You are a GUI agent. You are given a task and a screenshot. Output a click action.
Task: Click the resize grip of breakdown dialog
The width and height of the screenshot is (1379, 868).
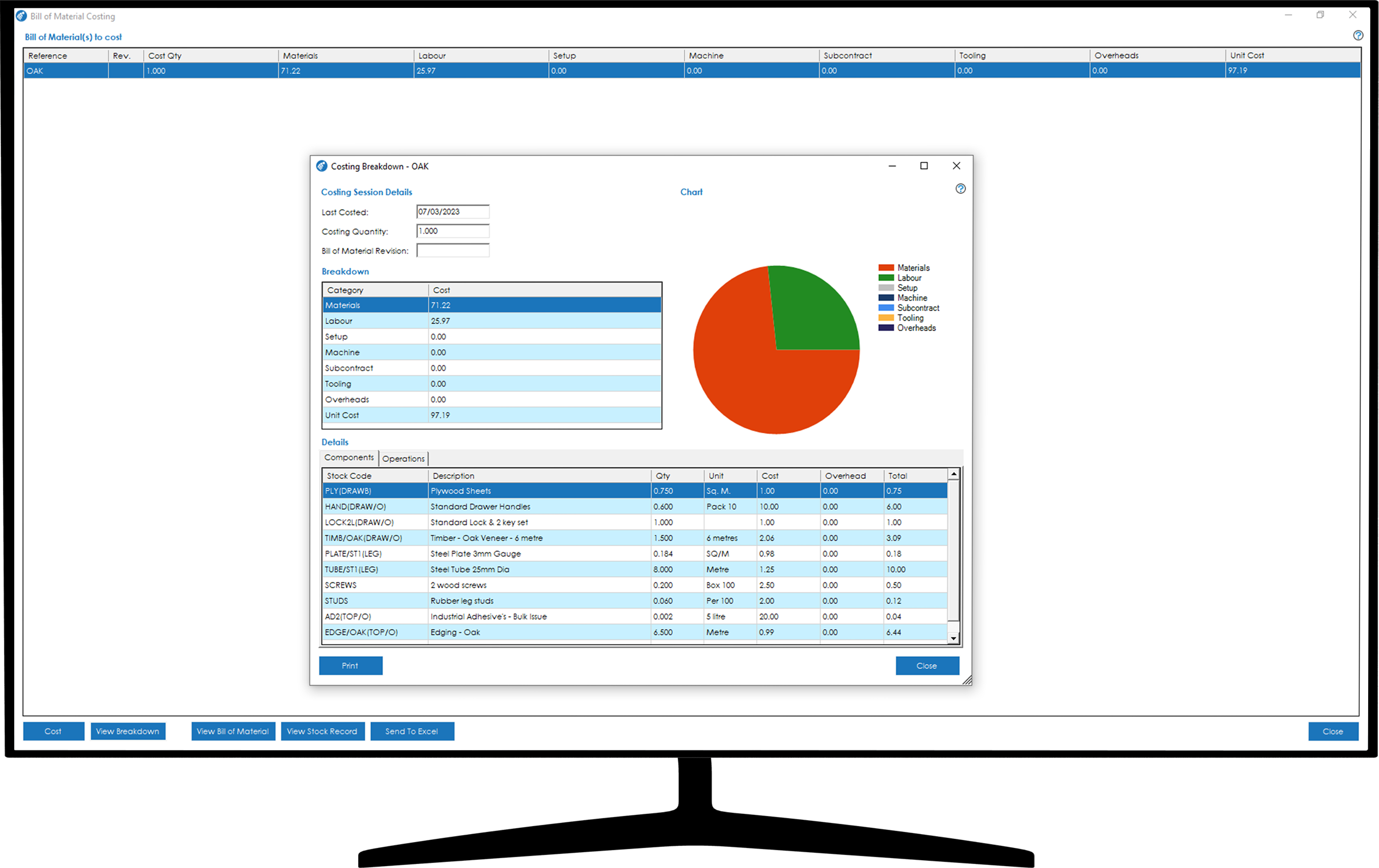pos(967,680)
